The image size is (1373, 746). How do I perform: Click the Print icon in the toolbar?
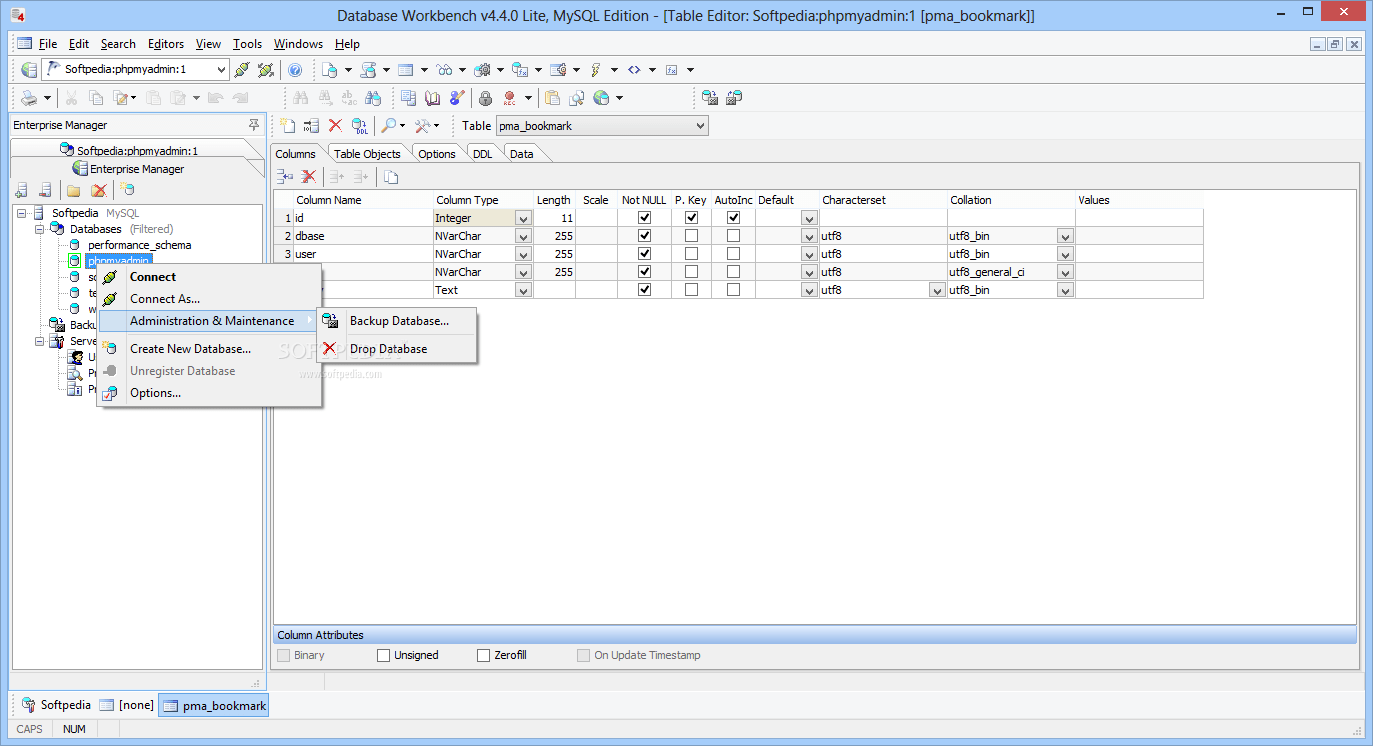point(29,98)
